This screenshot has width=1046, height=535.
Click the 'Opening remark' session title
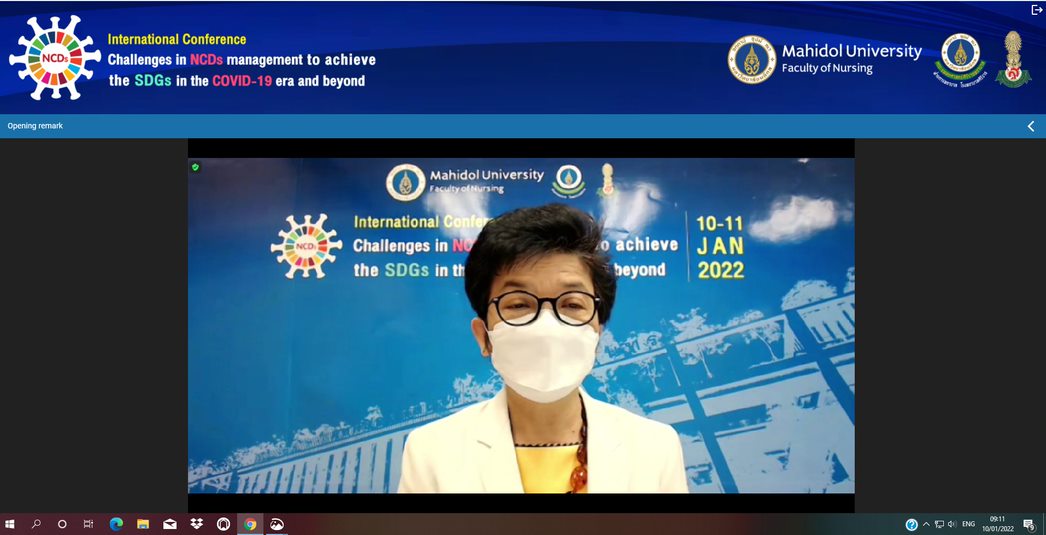(35, 125)
